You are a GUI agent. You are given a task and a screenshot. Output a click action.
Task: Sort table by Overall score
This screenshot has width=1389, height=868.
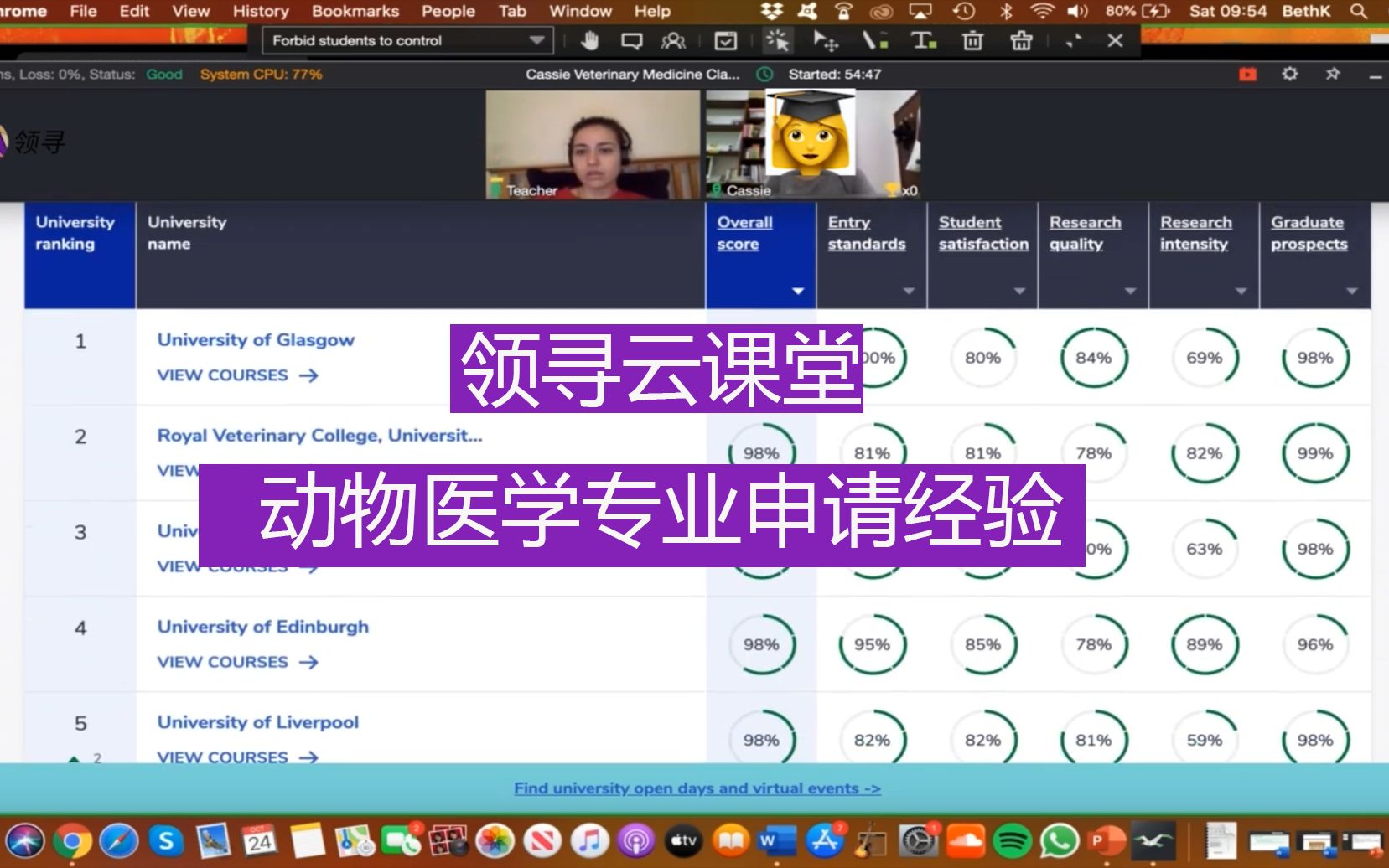click(744, 233)
